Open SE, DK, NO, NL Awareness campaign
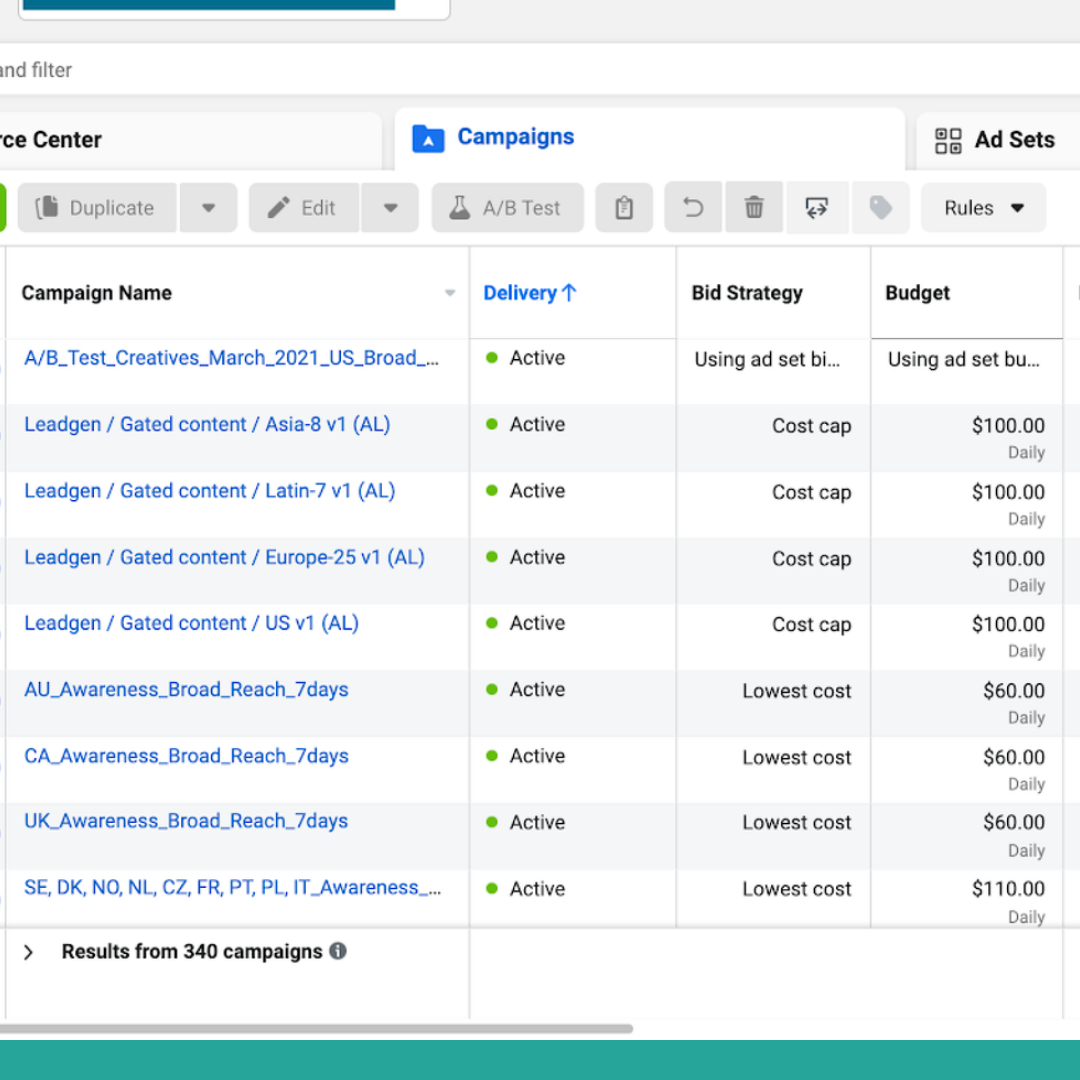 tap(233, 887)
